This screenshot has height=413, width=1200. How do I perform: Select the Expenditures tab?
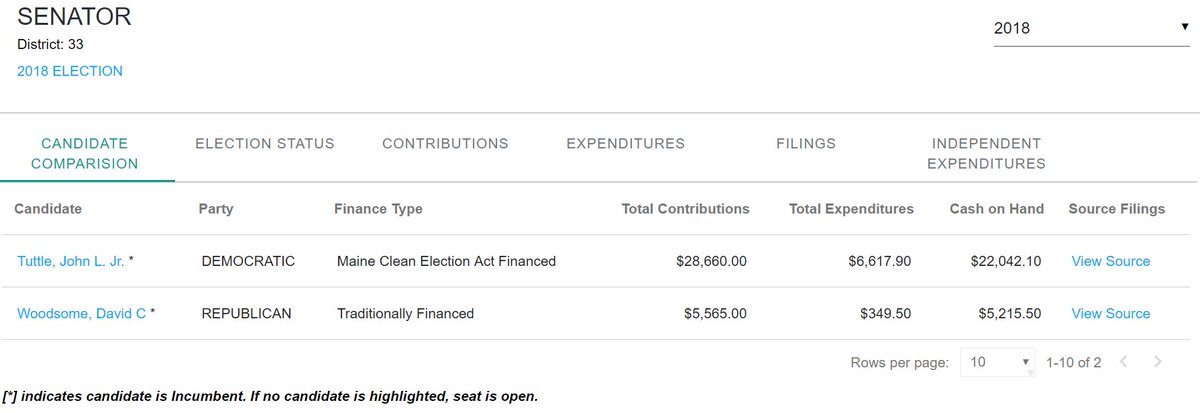(x=625, y=143)
